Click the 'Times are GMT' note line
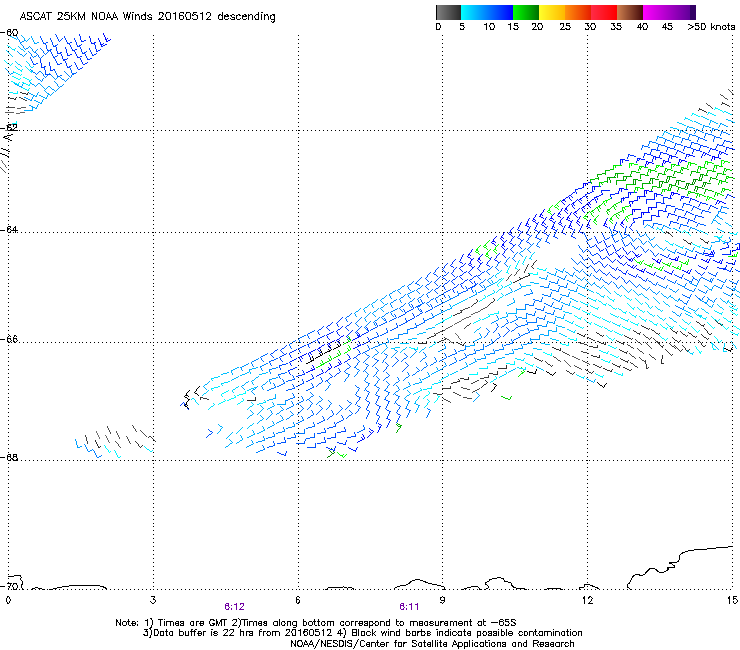 (x=316, y=623)
